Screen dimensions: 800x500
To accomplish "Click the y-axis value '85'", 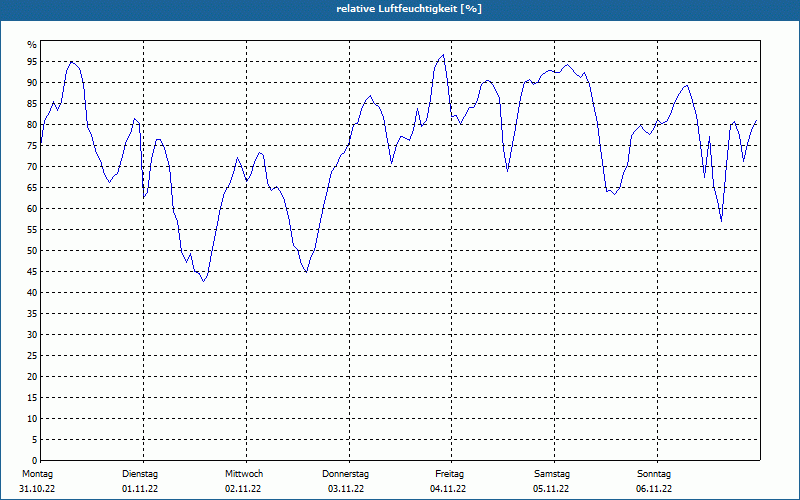I will pos(32,104).
